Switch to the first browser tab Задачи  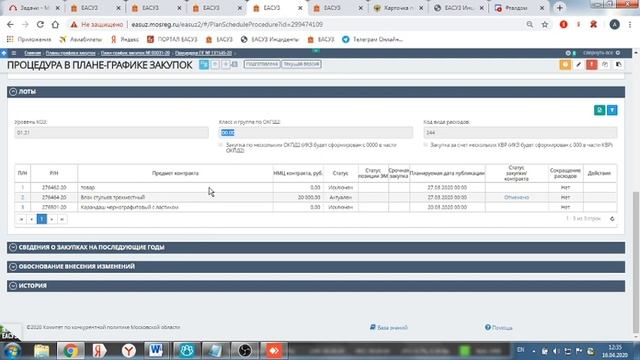[x=34, y=8]
